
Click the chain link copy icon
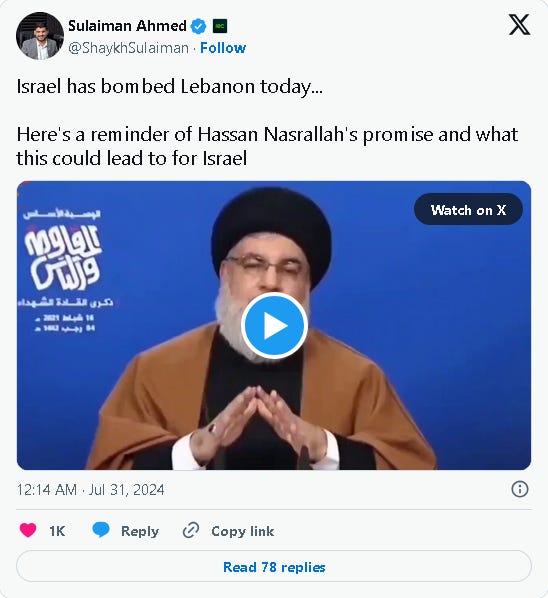click(x=191, y=530)
